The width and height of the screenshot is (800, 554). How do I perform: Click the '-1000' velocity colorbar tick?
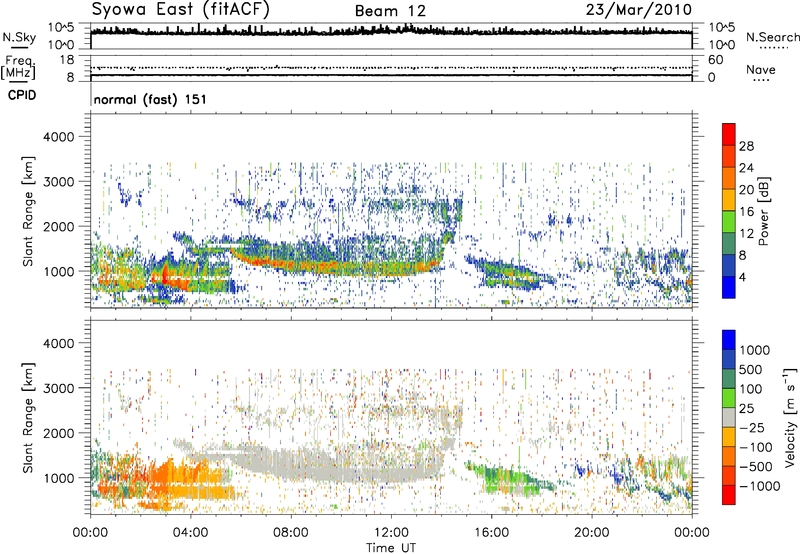760,486
